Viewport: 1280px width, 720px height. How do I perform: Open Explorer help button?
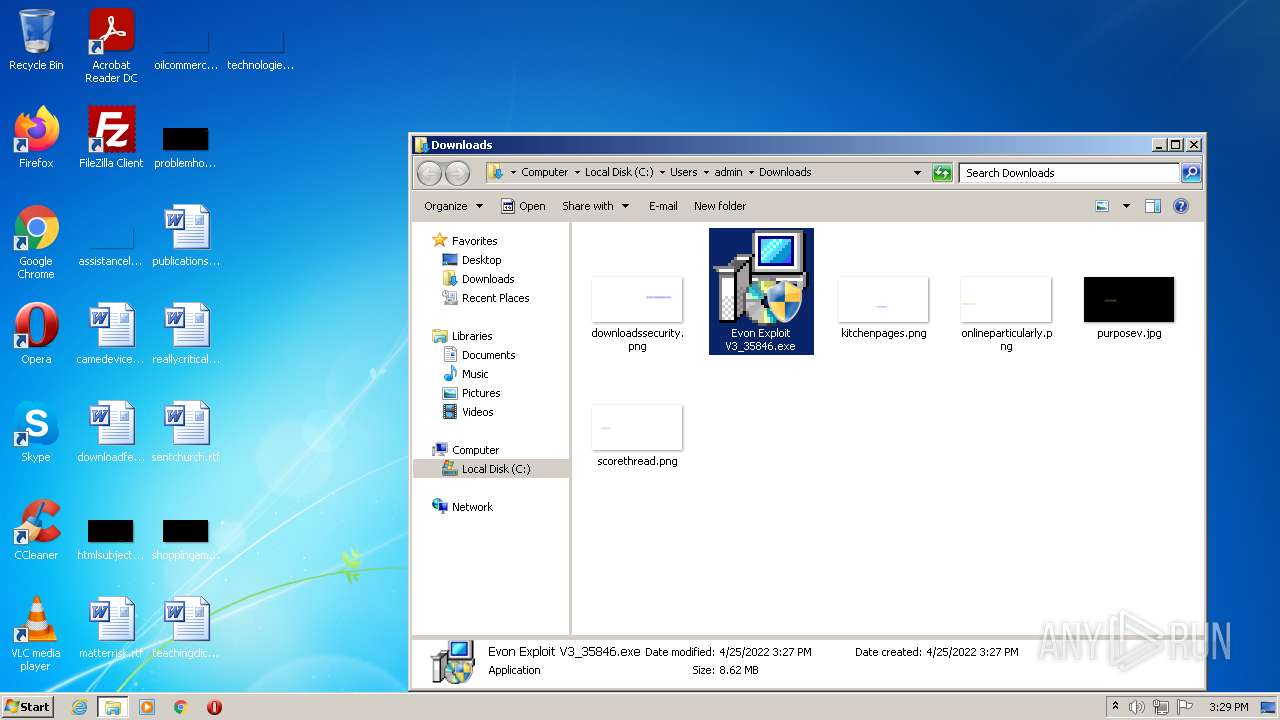1181,206
